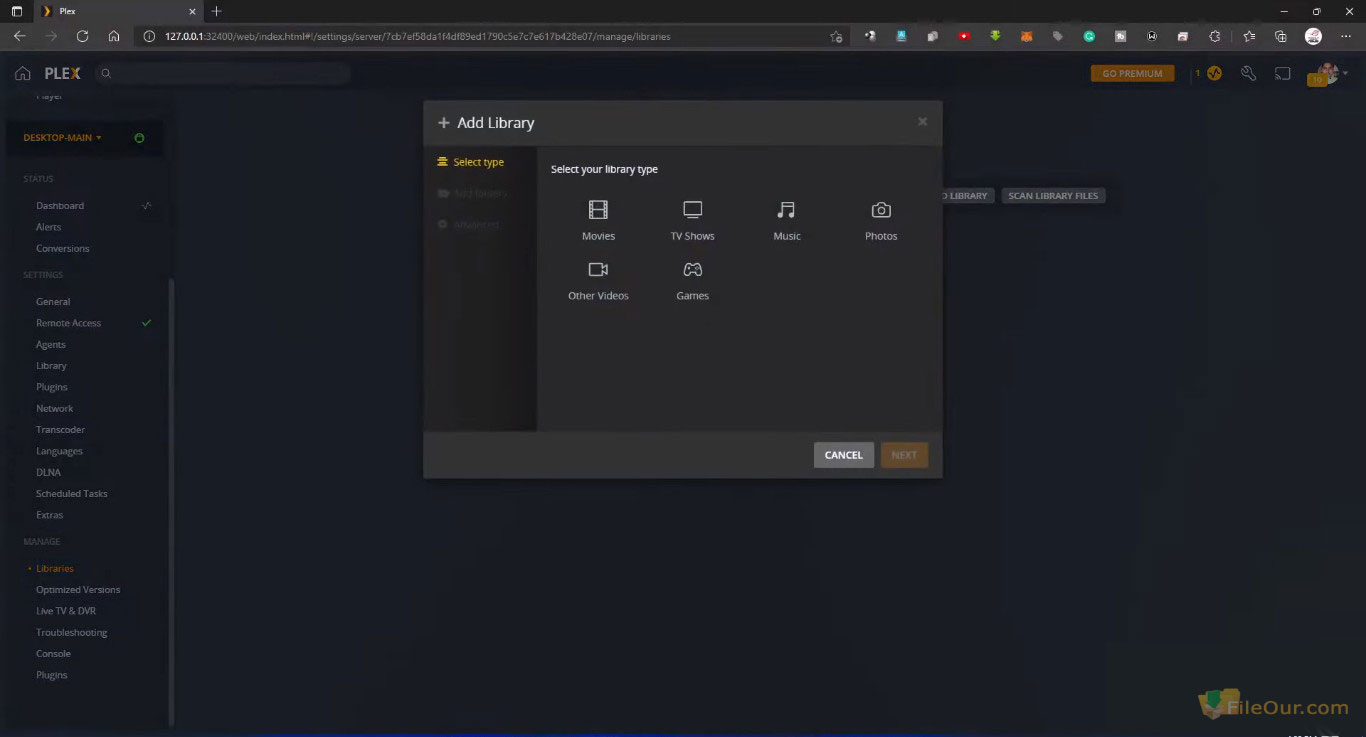Click the Plex logo
1366x737 pixels.
[x=63, y=73]
